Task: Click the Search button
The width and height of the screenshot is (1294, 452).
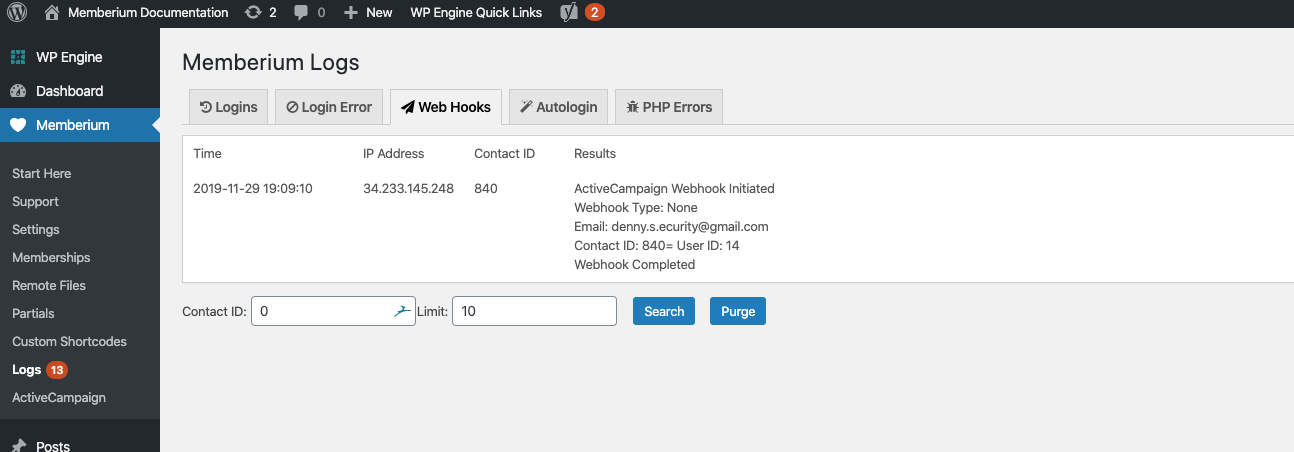Action: coord(664,311)
